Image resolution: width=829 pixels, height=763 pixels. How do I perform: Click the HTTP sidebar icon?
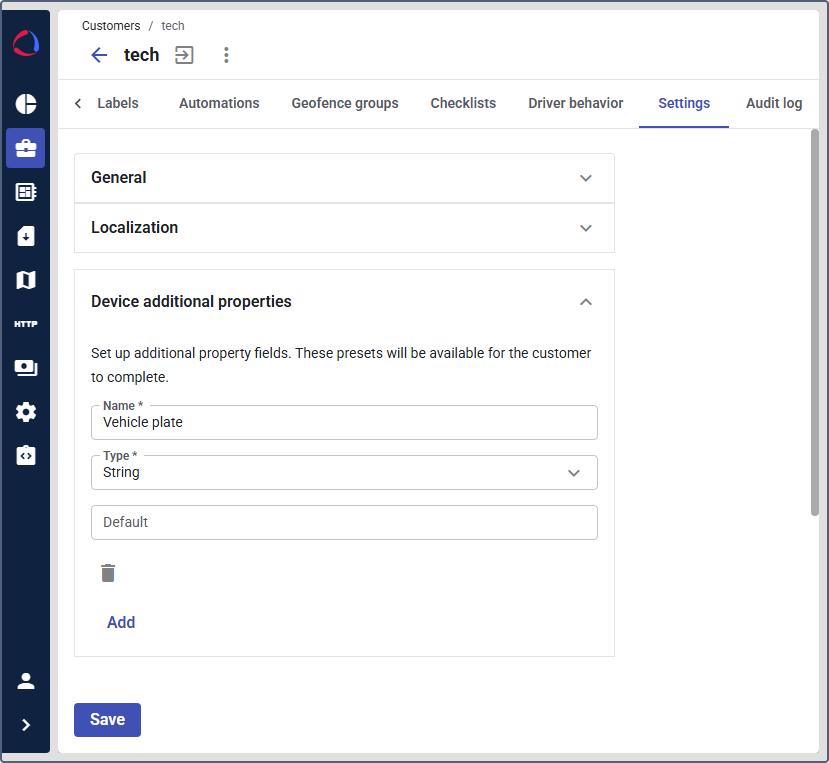(26, 324)
